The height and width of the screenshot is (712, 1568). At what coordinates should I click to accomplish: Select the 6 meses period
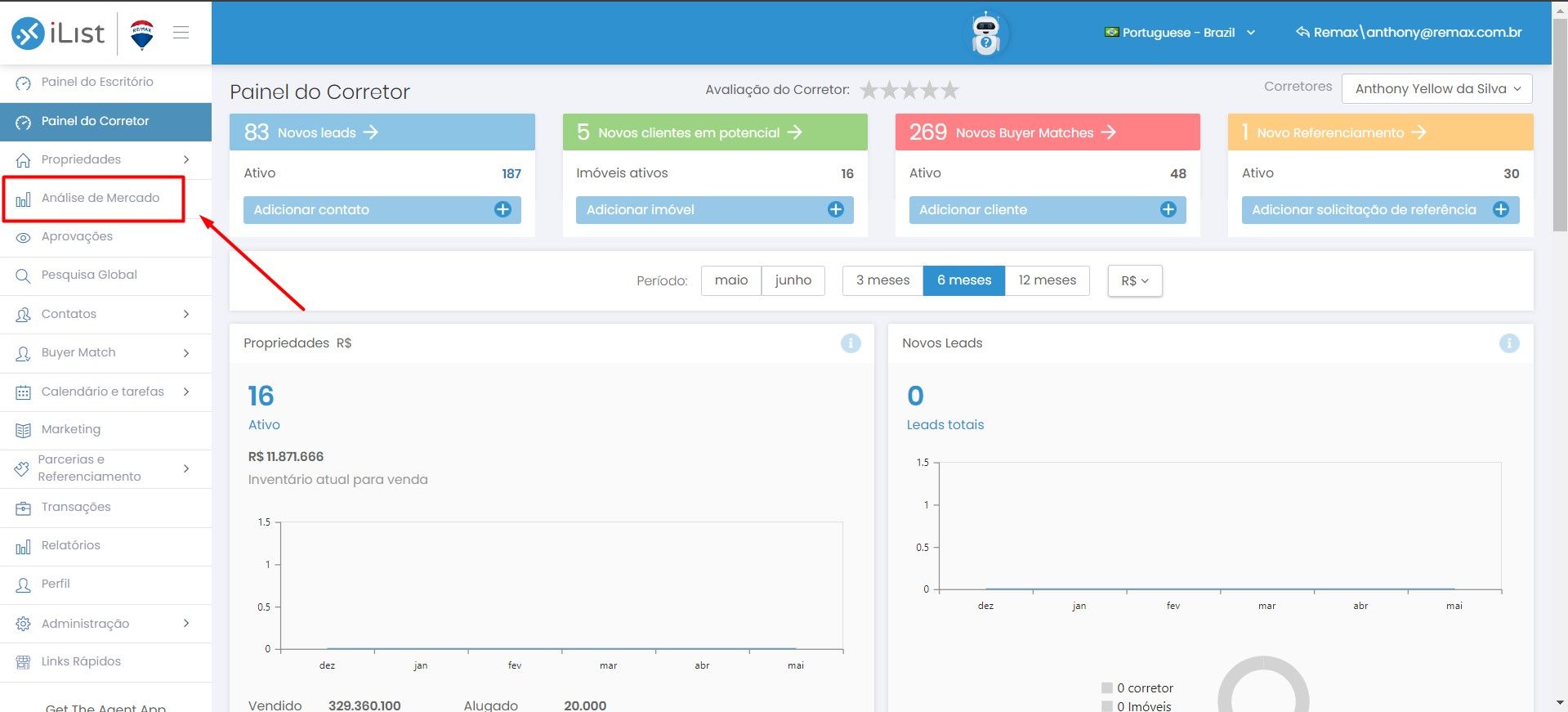click(964, 280)
